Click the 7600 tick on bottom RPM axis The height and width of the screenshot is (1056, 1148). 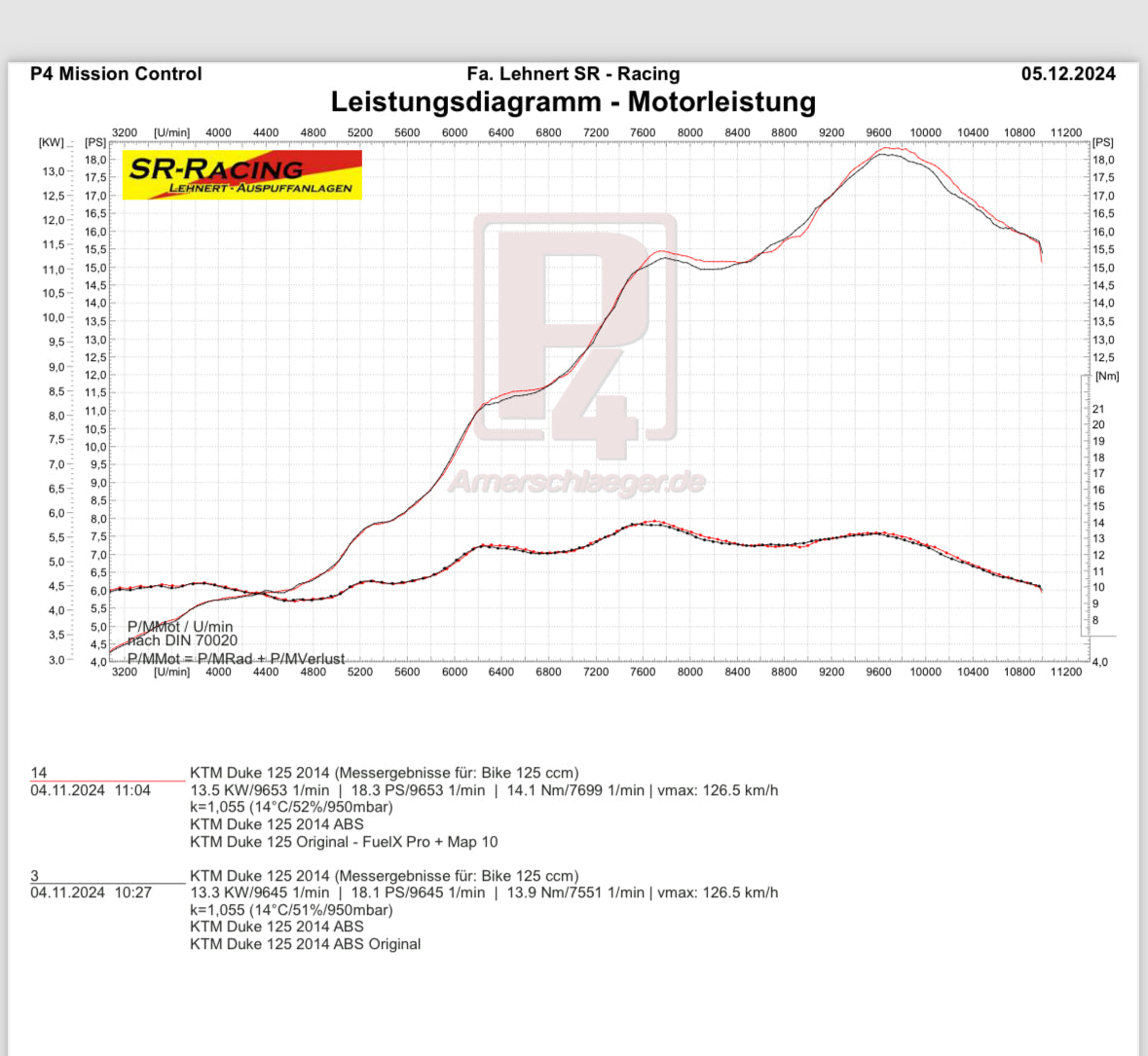tap(643, 672)
